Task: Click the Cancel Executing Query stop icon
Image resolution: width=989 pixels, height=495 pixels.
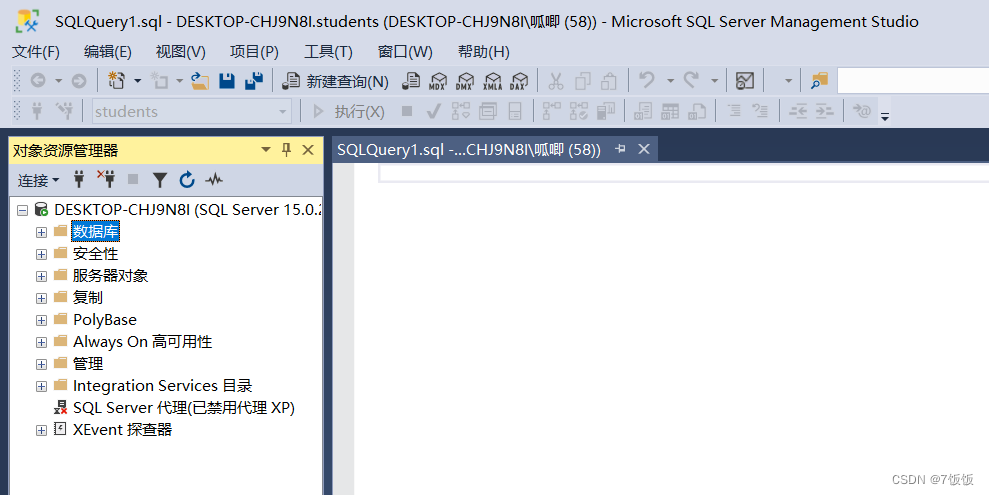Action: (407, 112)
